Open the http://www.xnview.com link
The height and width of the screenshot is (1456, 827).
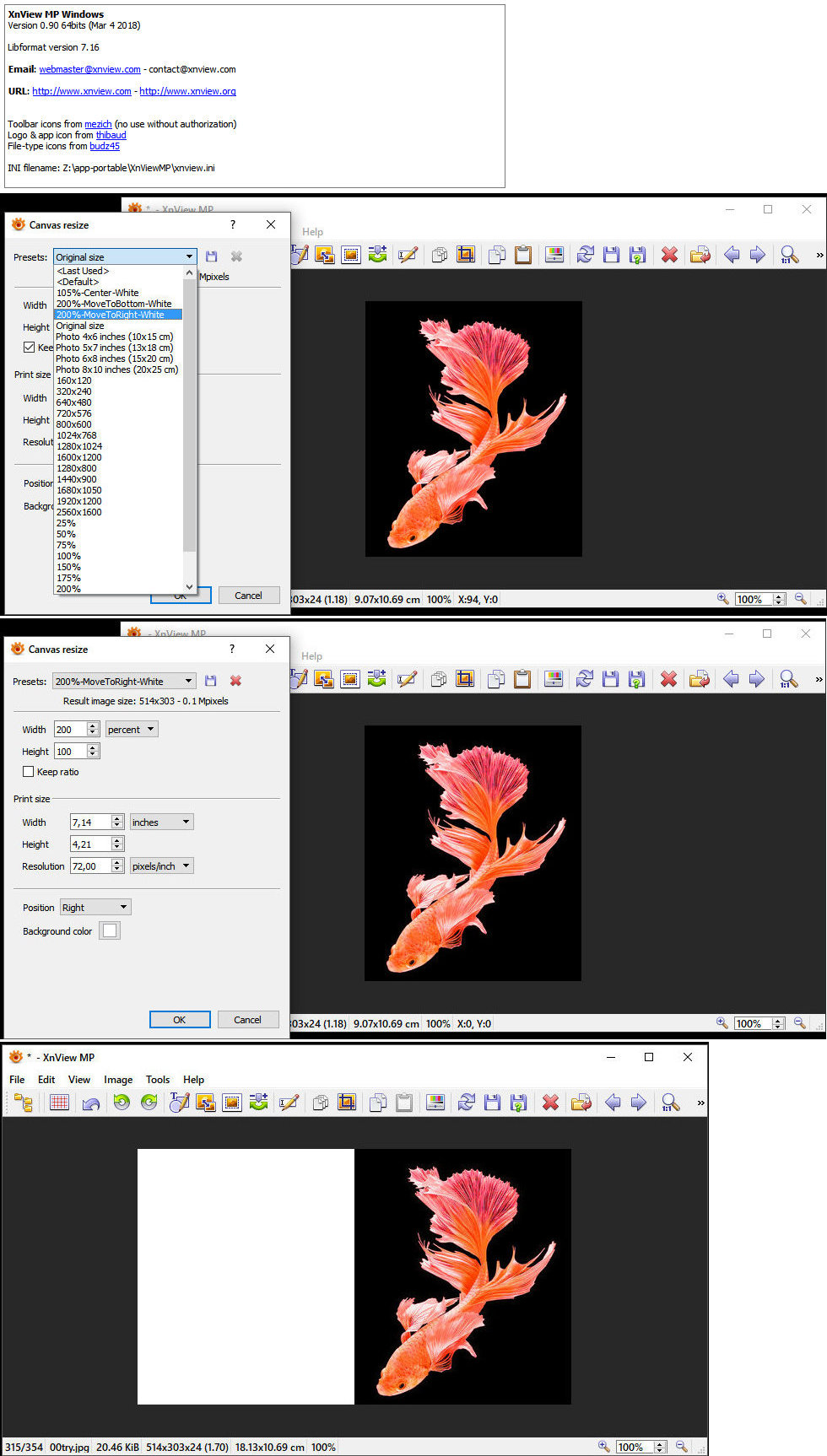(82, 91)
